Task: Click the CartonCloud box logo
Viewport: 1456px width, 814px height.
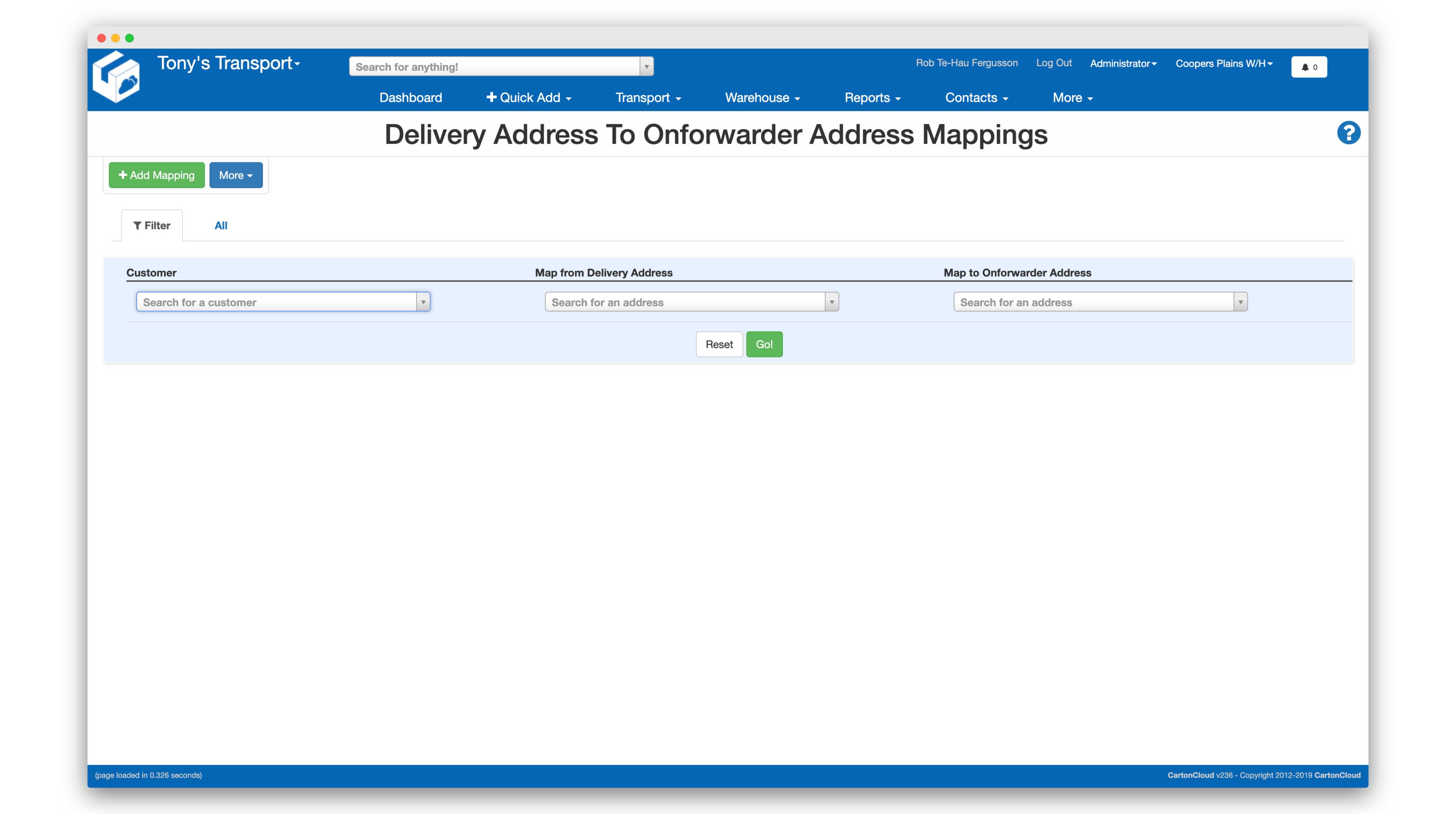Action: (117, 77)
